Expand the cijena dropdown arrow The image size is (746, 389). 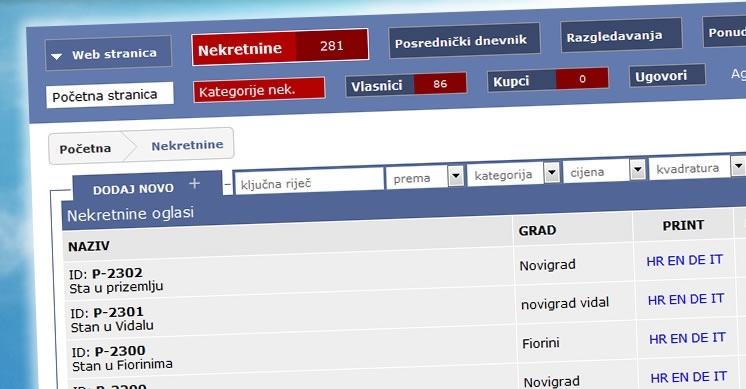click(638, 169)
